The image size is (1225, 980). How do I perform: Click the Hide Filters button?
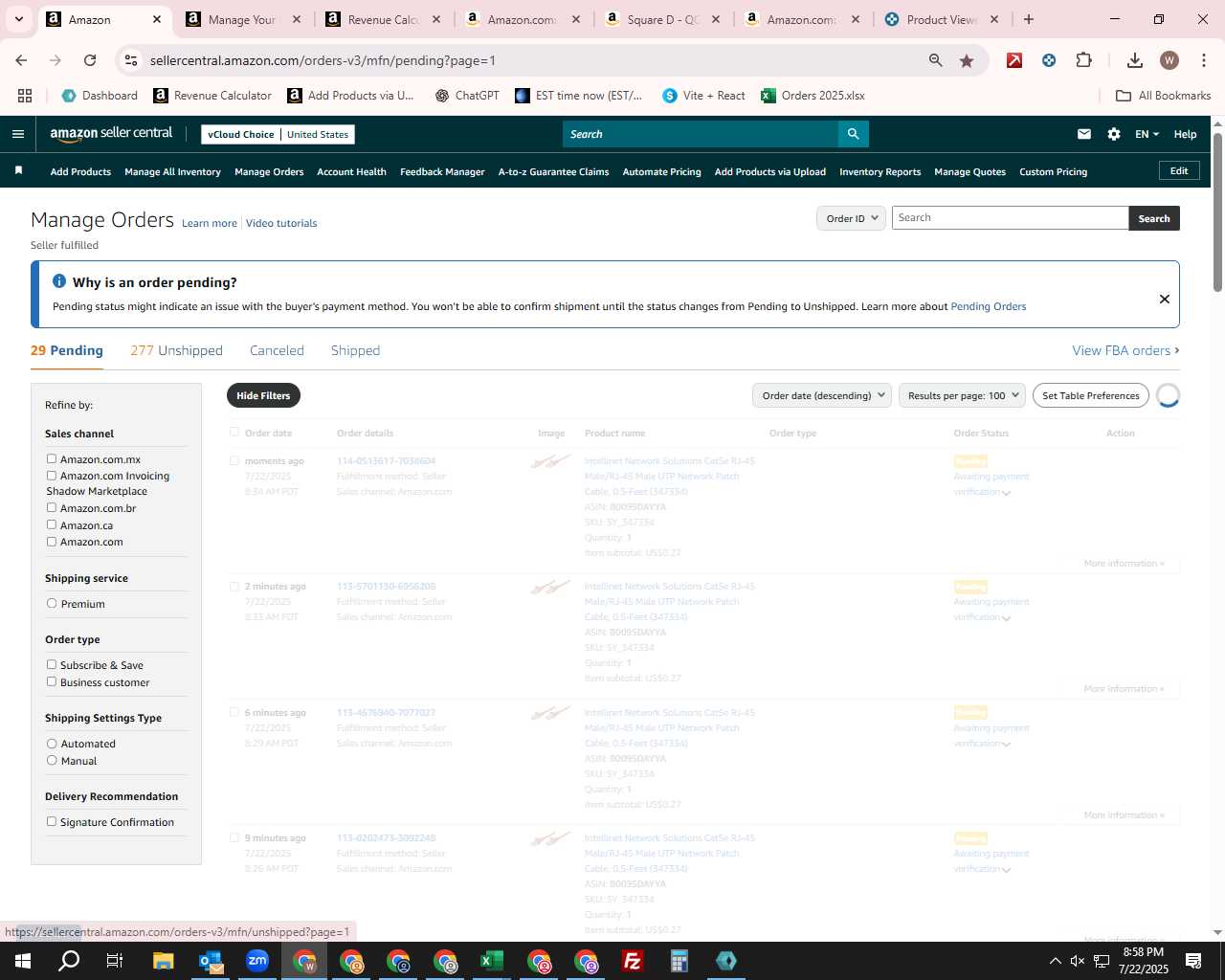point(263,395)
